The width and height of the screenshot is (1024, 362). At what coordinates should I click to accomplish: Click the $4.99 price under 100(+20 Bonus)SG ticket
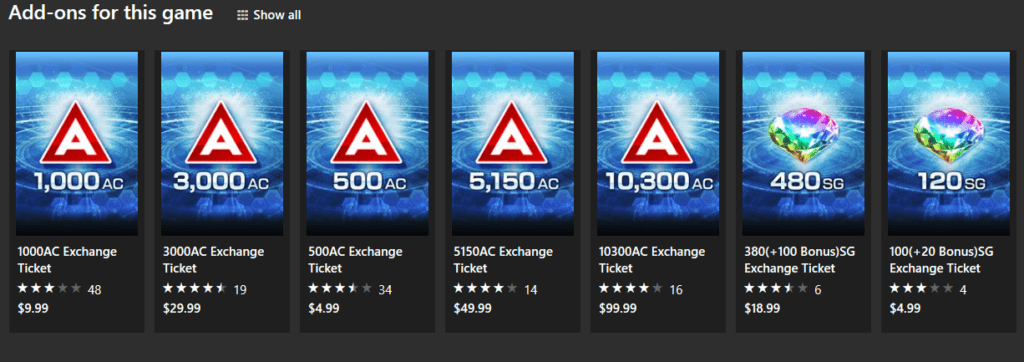904,308
